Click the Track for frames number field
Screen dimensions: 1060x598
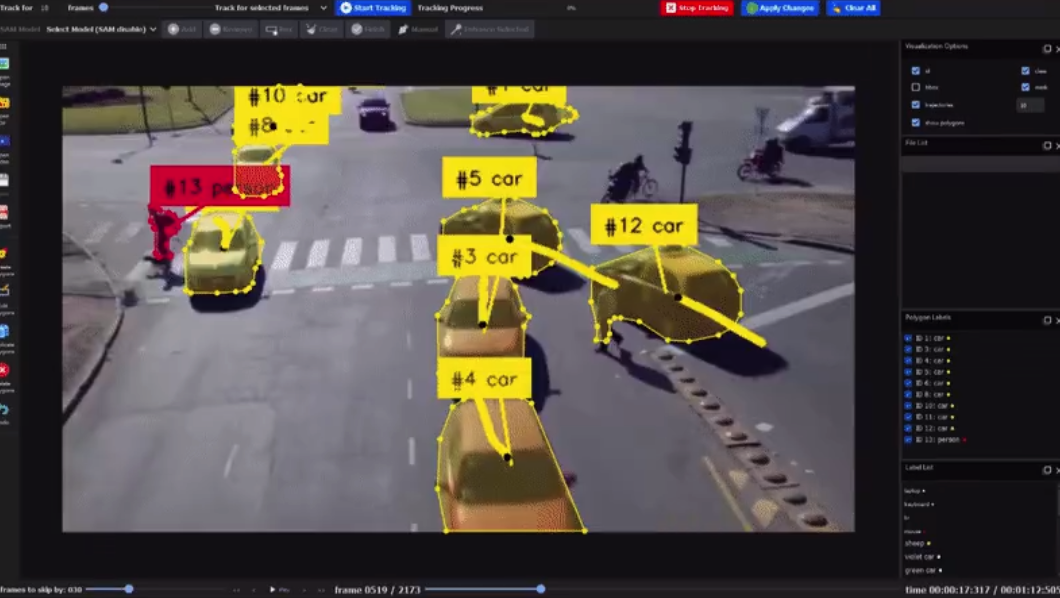pos(46,8)
